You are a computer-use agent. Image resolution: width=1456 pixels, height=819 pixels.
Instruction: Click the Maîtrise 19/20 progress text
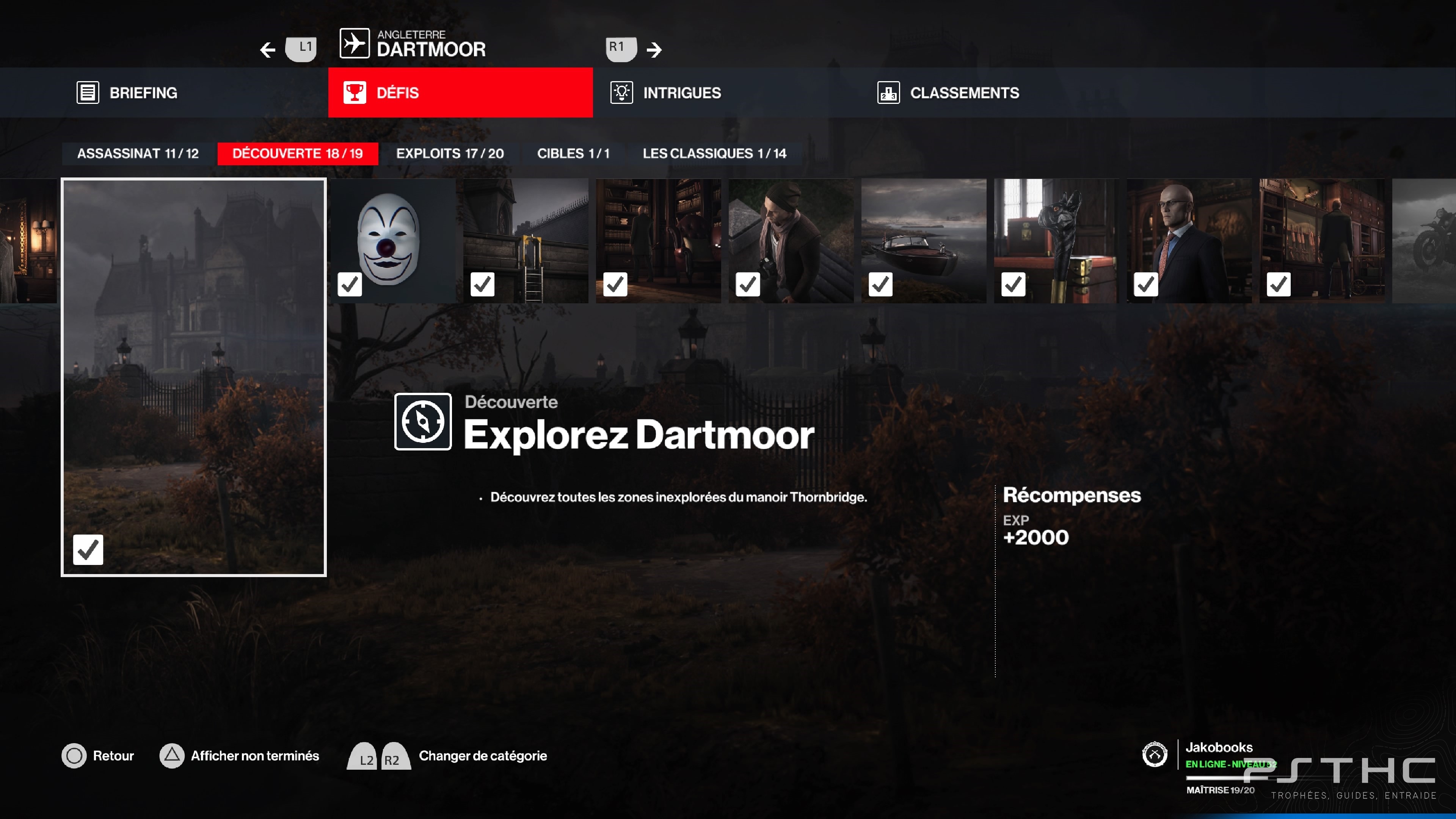tap(1220, 789)
